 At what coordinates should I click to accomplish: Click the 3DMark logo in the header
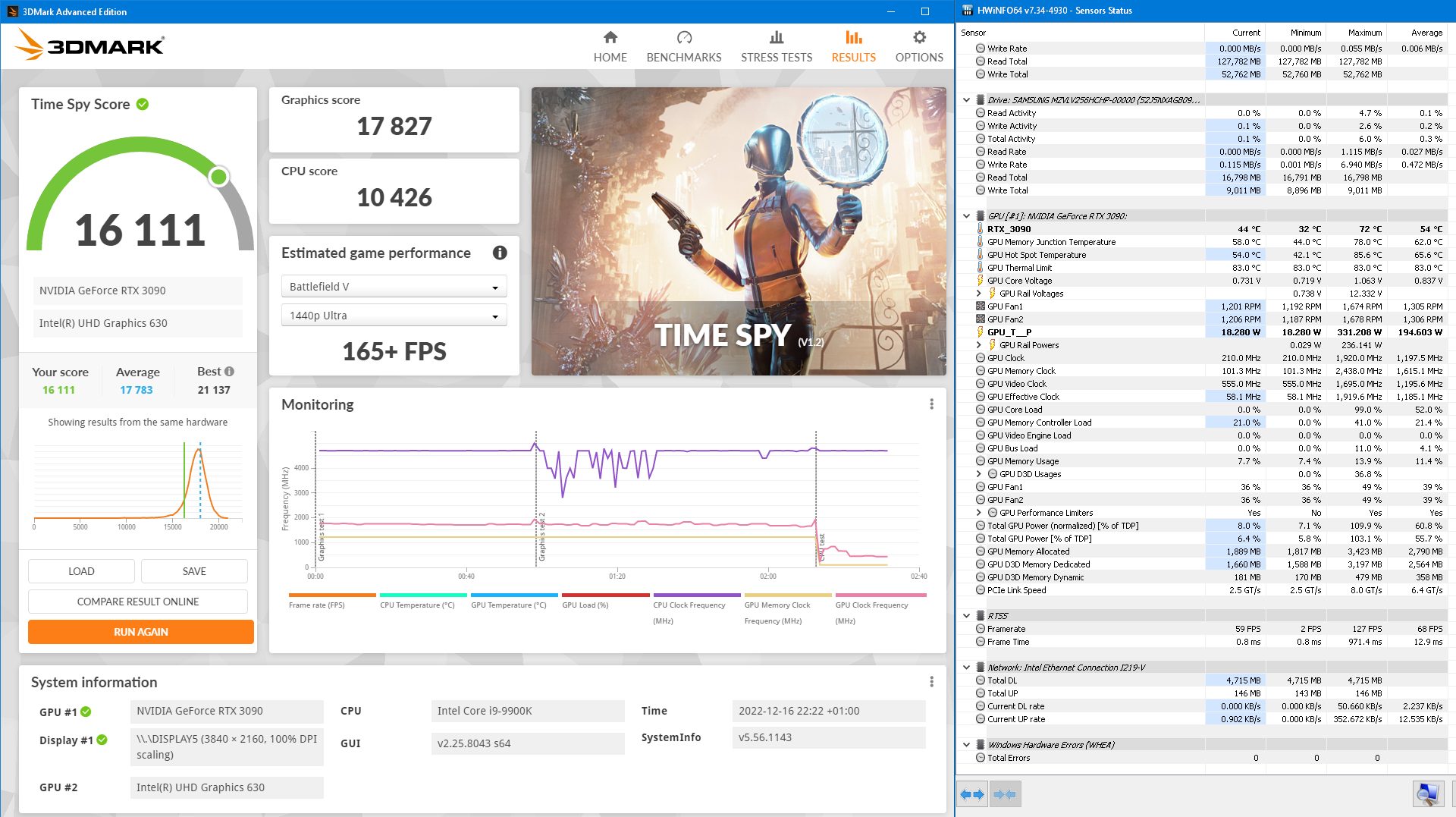89,45
